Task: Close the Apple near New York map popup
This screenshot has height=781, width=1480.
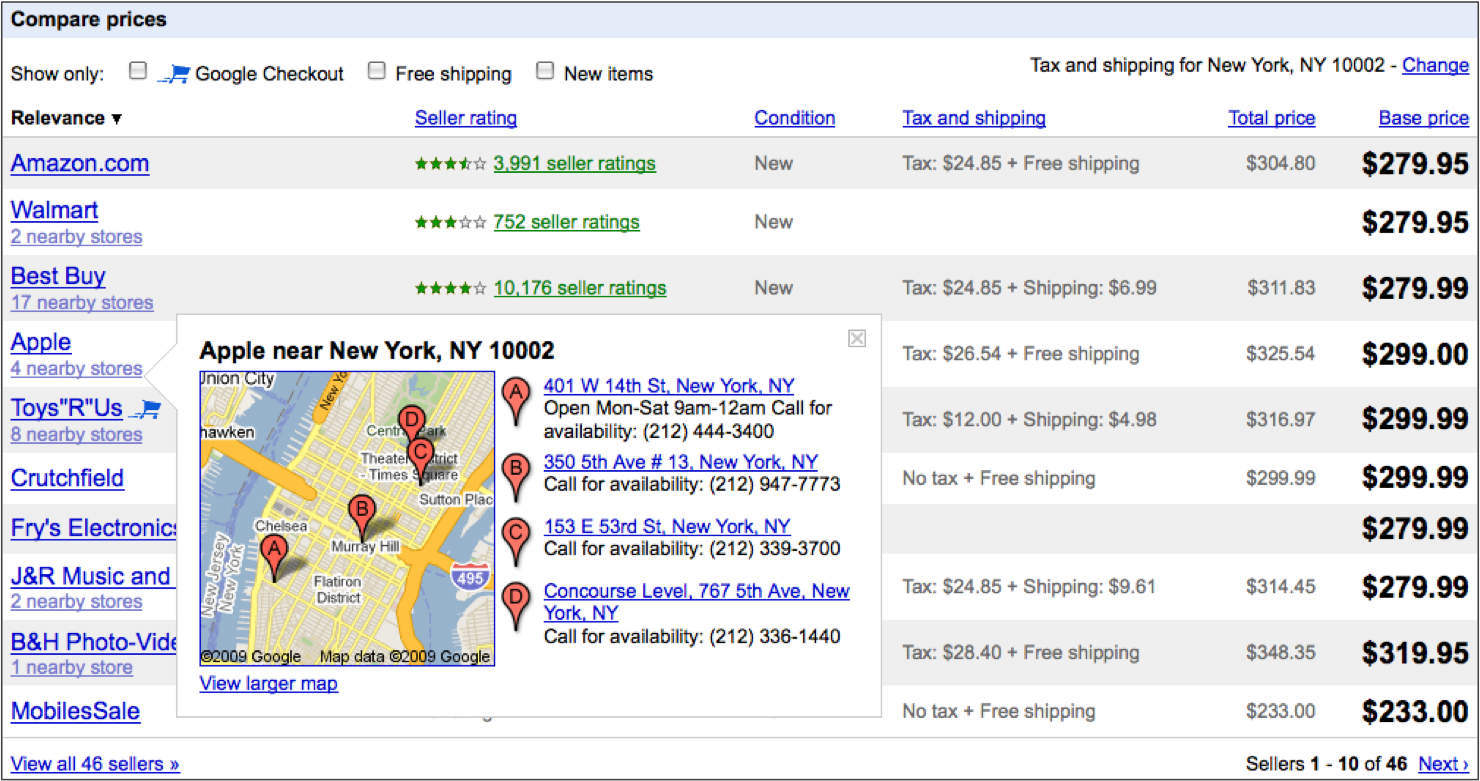Action: click(x=857, y=339)
